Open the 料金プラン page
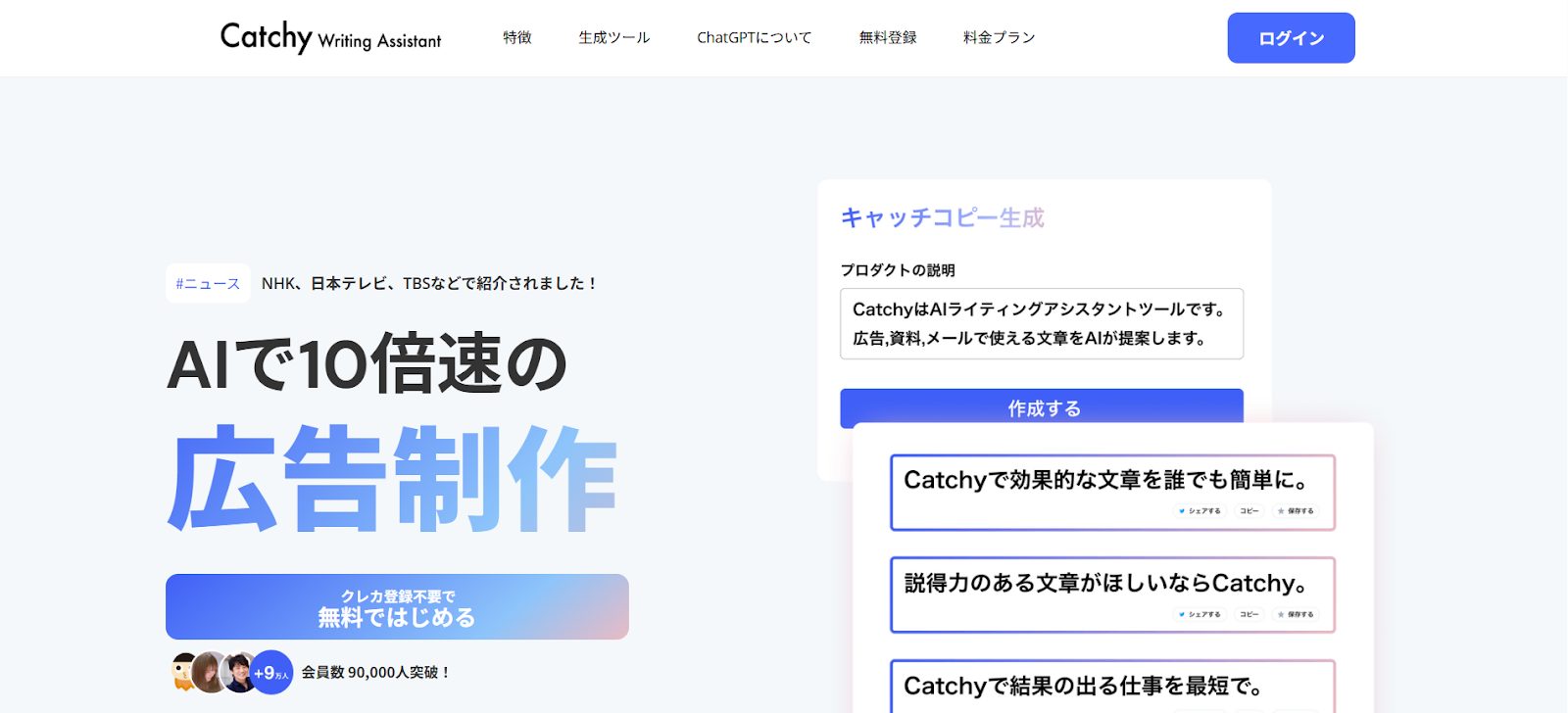 point(999,38)
